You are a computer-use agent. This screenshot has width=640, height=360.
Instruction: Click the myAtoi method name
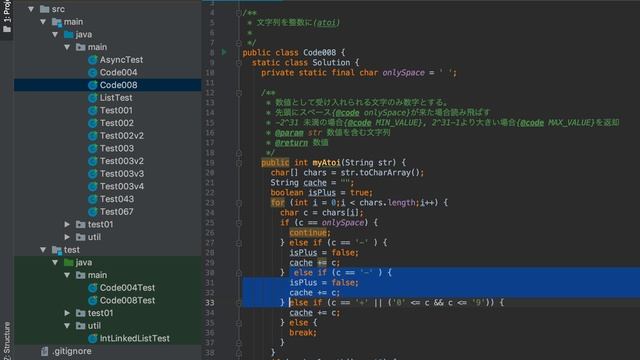[x=327, y=162]
